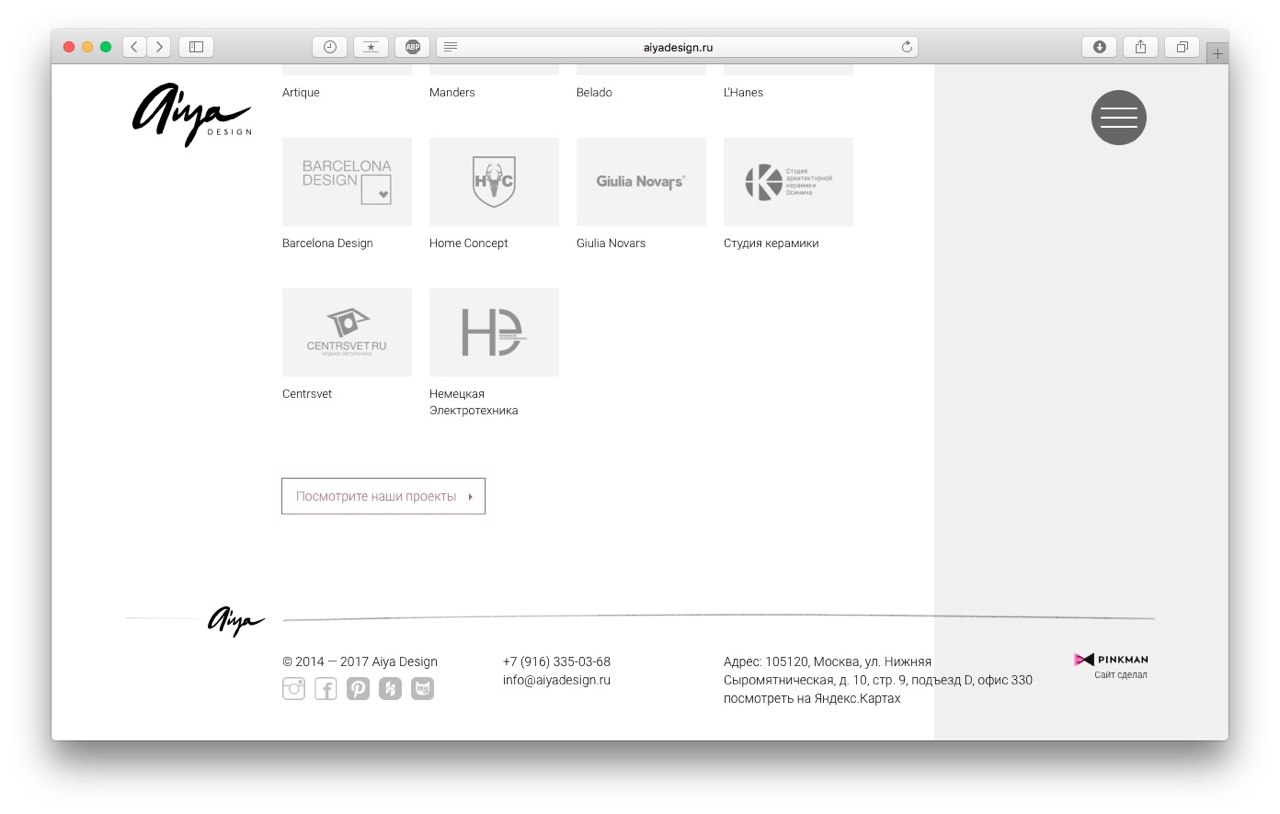Viewport: 1280px width, 814px height.
Task: Open the Pinterest icon in the footer
Action: [358, 689]
